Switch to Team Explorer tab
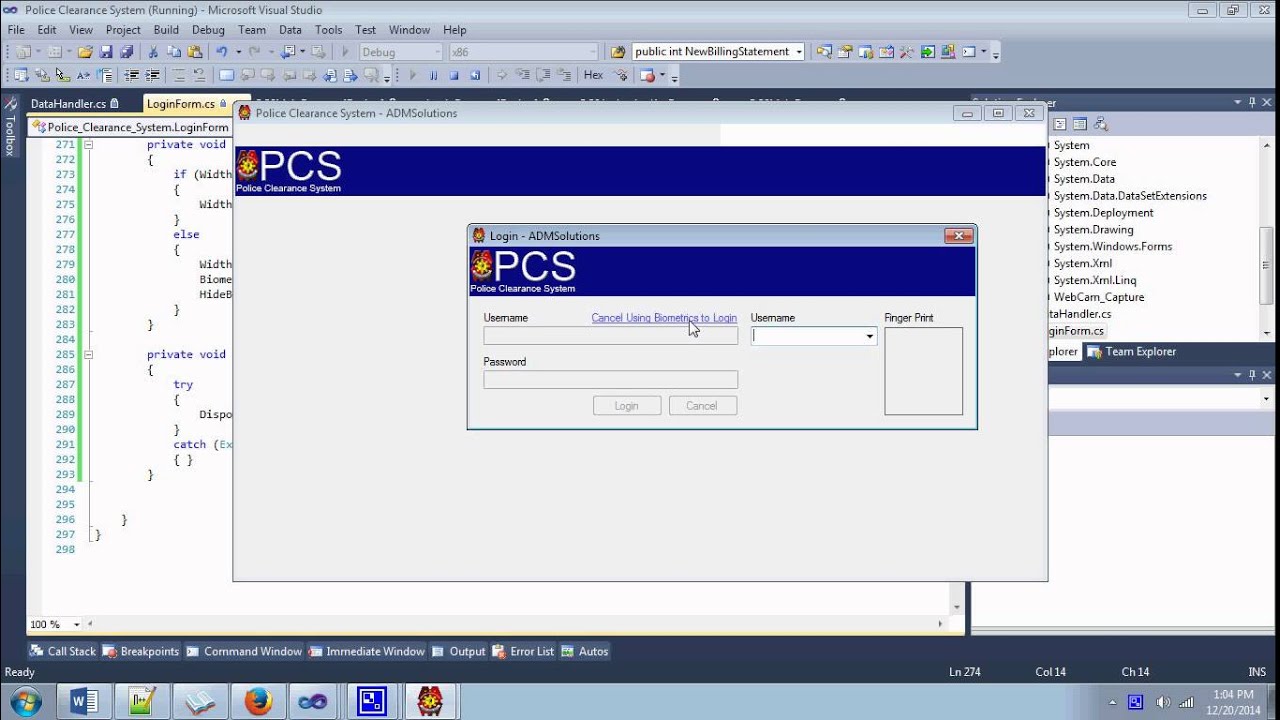1280x720 pixels. tap(1132, 352)
